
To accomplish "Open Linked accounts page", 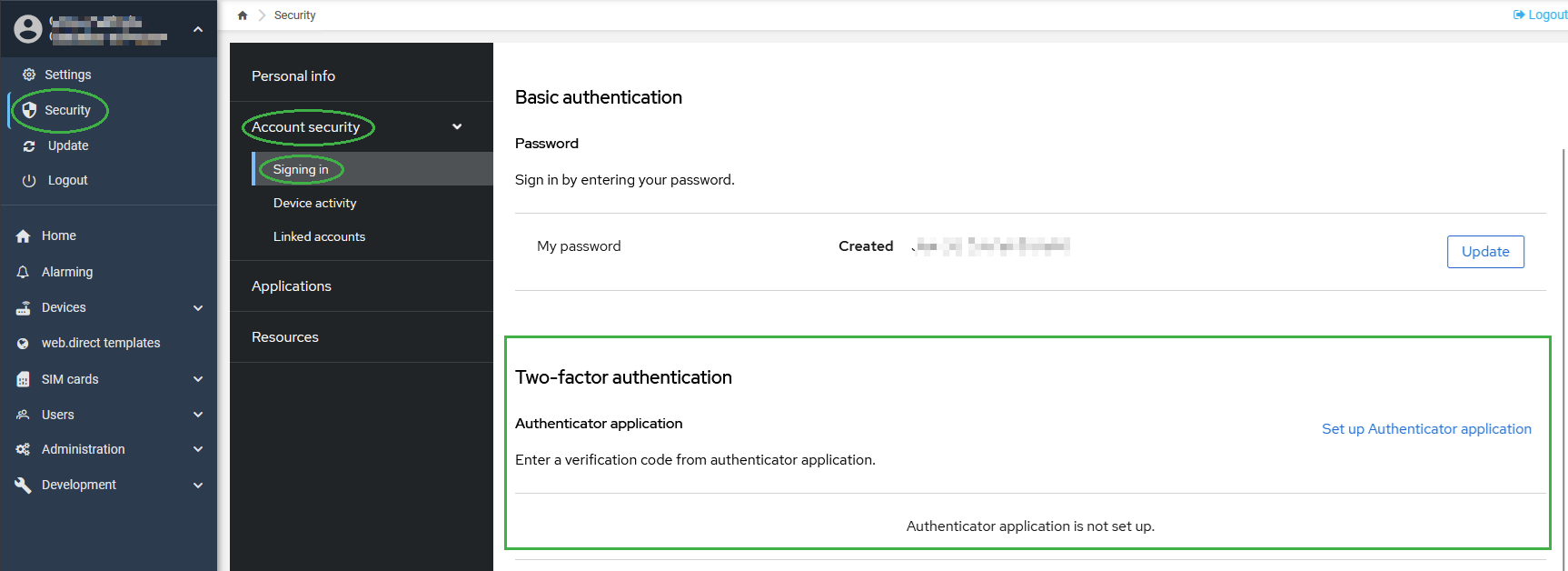I will (319, 236).
